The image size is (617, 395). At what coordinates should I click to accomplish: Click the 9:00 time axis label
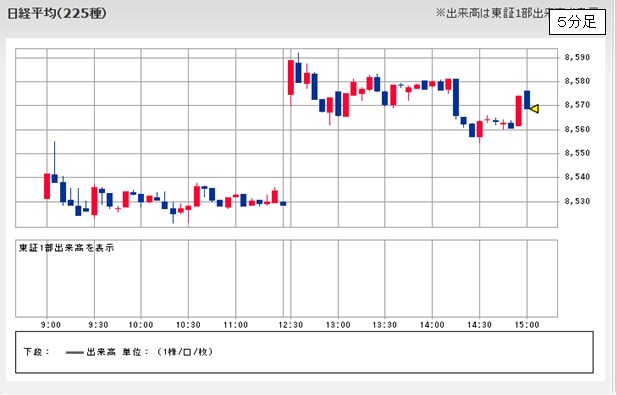point(51,325)
